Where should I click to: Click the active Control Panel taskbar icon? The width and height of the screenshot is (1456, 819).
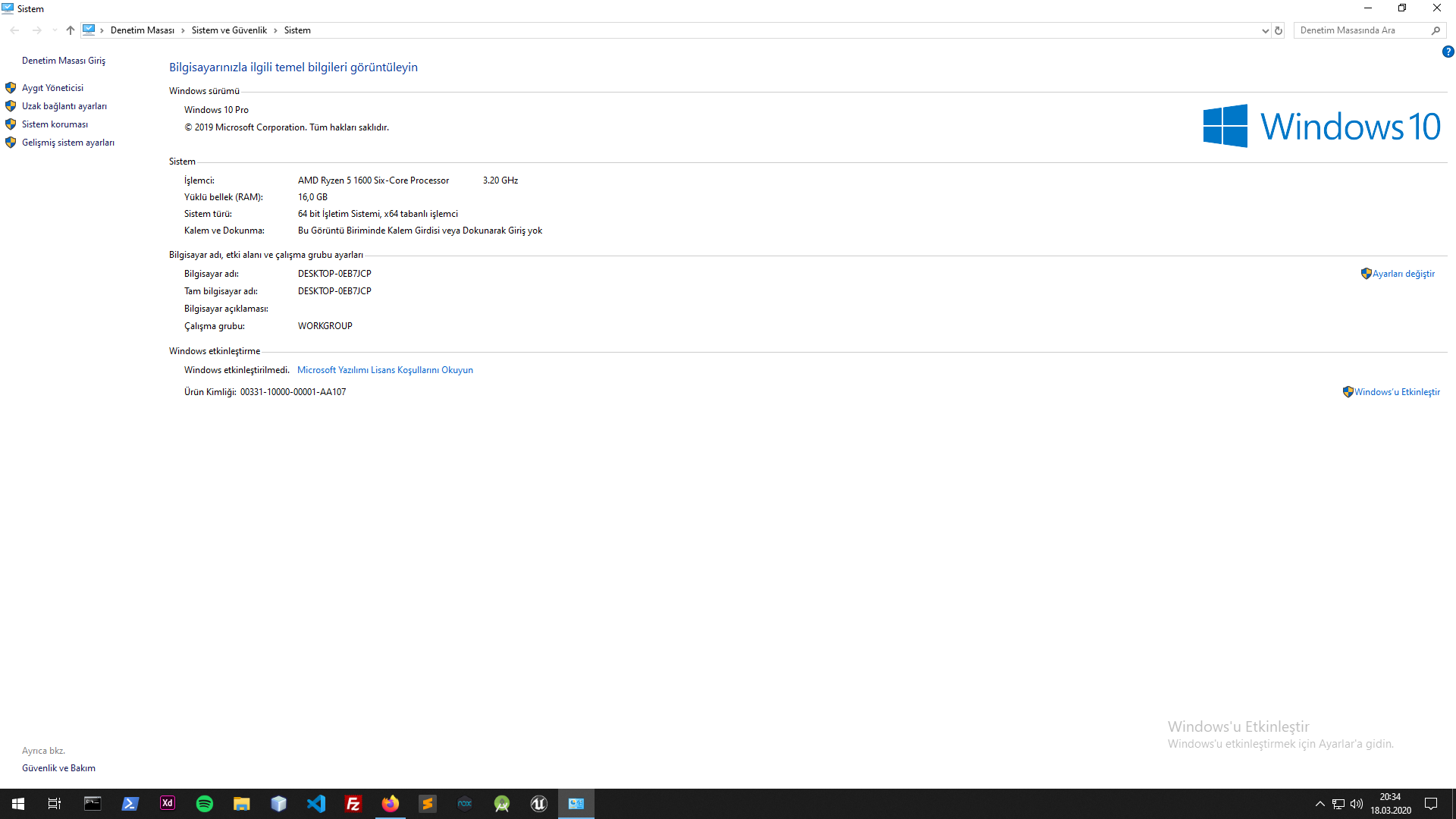(x=576, y=804)
